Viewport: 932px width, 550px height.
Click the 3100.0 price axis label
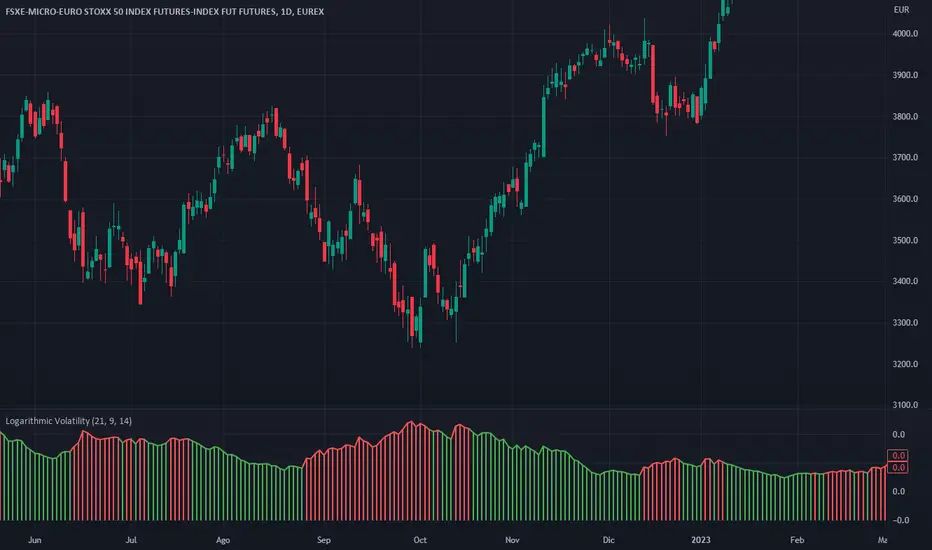(x=905, y=405)
